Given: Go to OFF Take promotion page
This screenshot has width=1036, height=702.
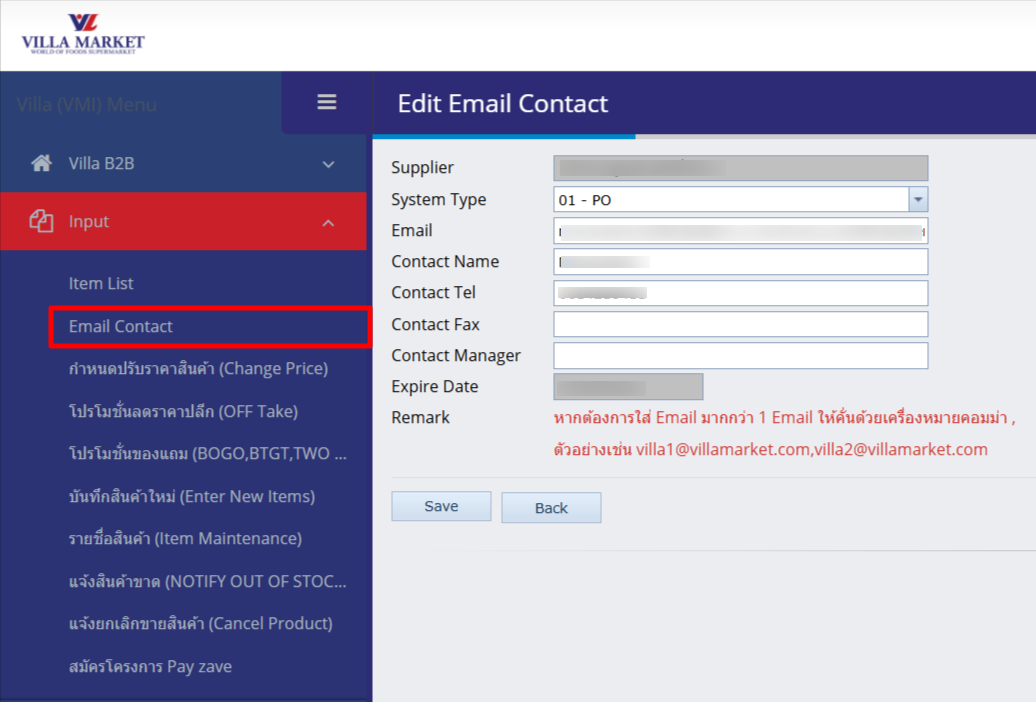Looking at the screenshot, I should (183, 411).
